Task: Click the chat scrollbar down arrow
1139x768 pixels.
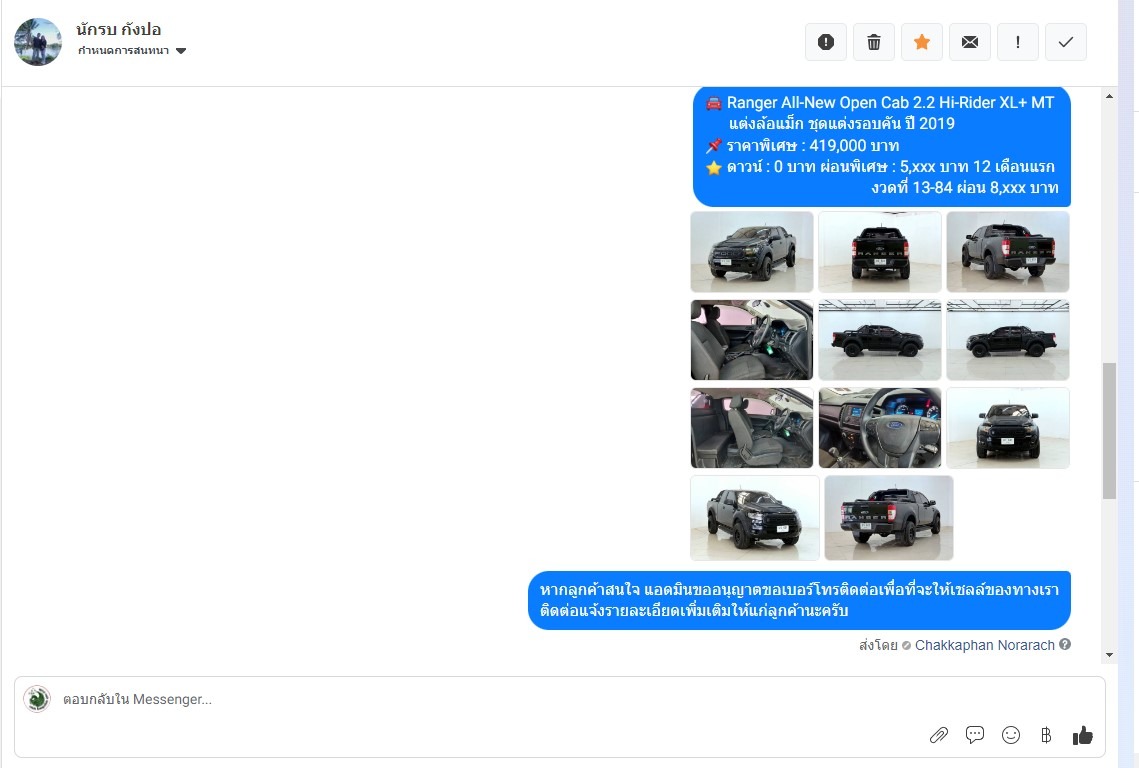Action: click(1109, 655)
